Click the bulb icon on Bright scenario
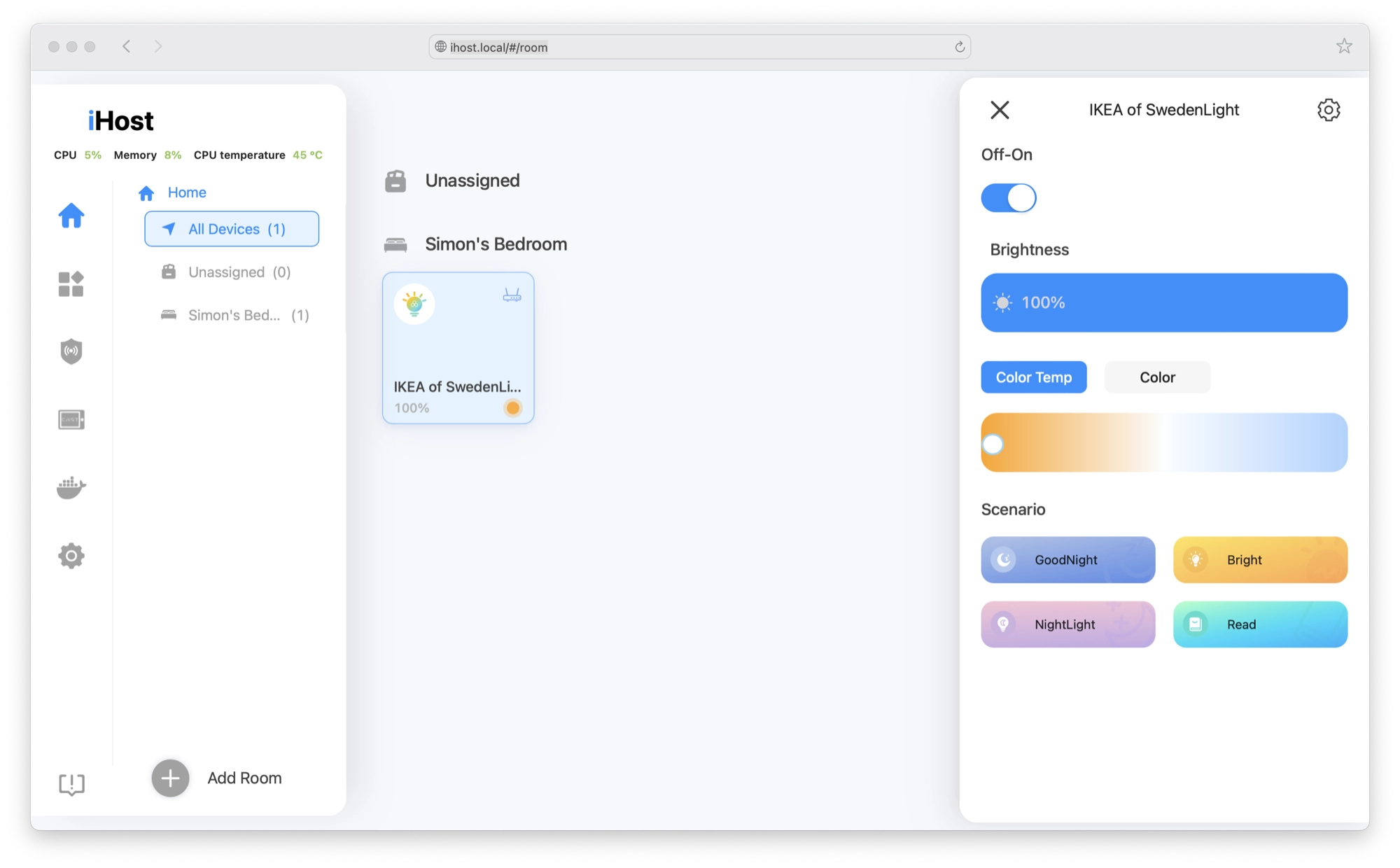Viewport: 1400px width, 868px height. point(1196,559)
